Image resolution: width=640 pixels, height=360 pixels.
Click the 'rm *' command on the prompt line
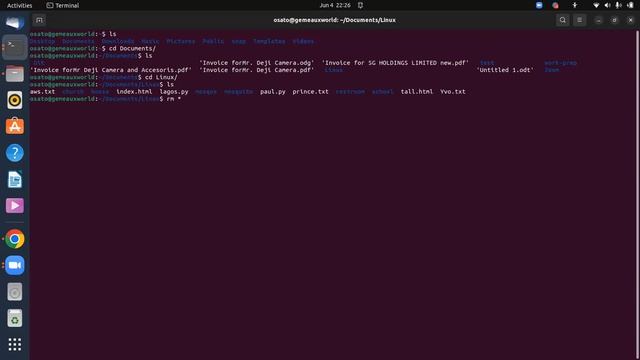(x=173, y=99)
